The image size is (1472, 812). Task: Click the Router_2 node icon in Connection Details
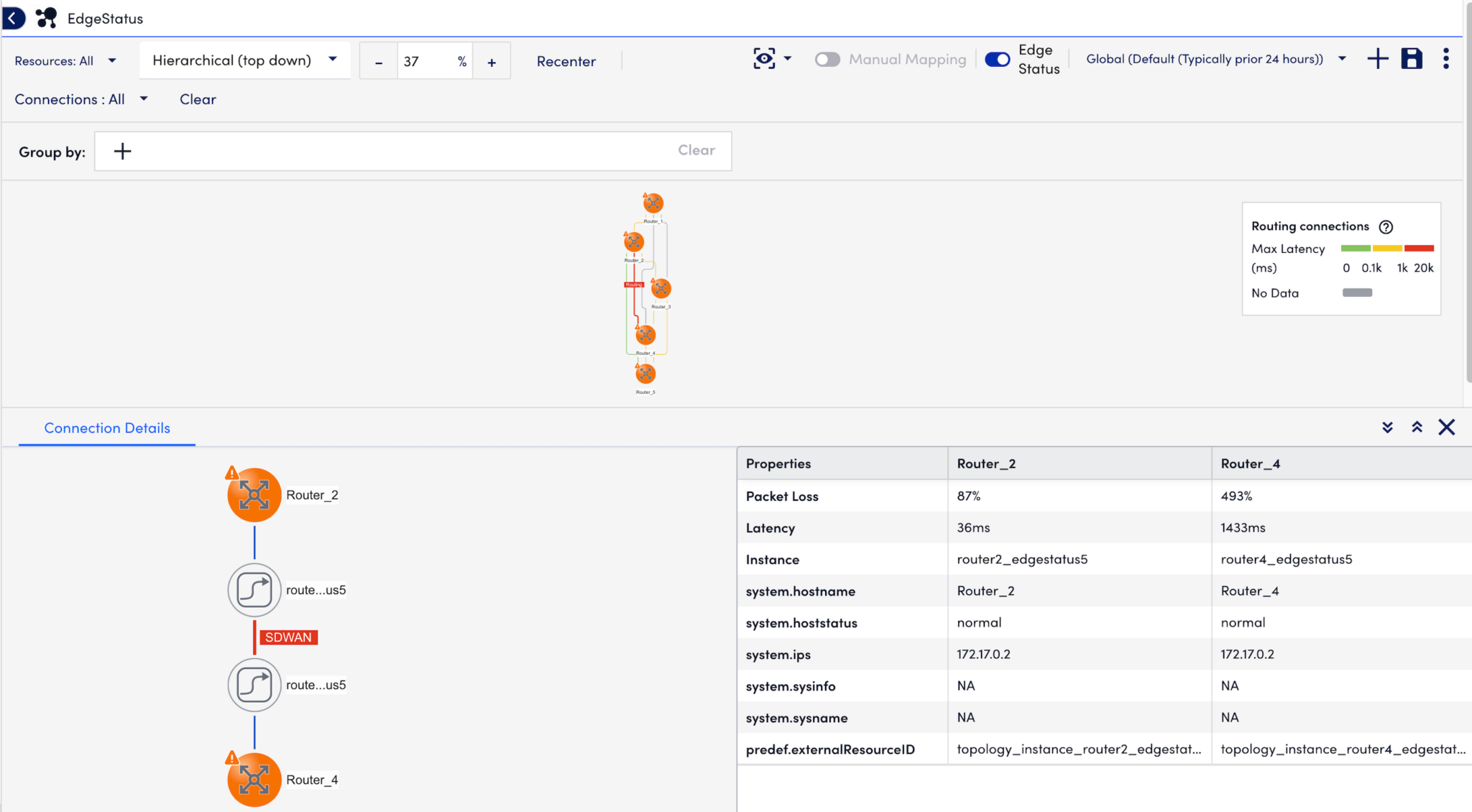pyautogui.click(x=254, y=495)
